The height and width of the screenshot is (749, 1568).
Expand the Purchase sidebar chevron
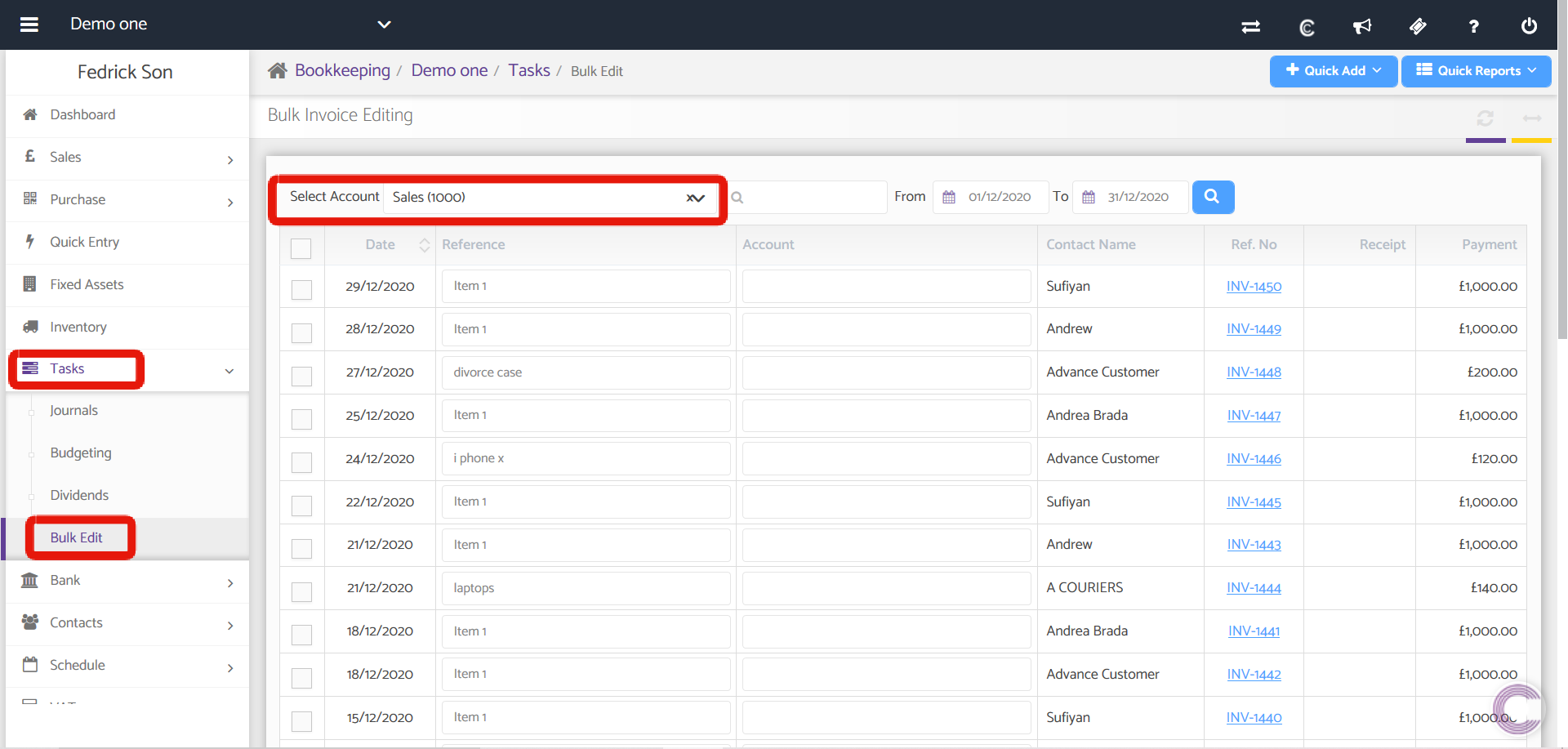click(x=230, y=203)
